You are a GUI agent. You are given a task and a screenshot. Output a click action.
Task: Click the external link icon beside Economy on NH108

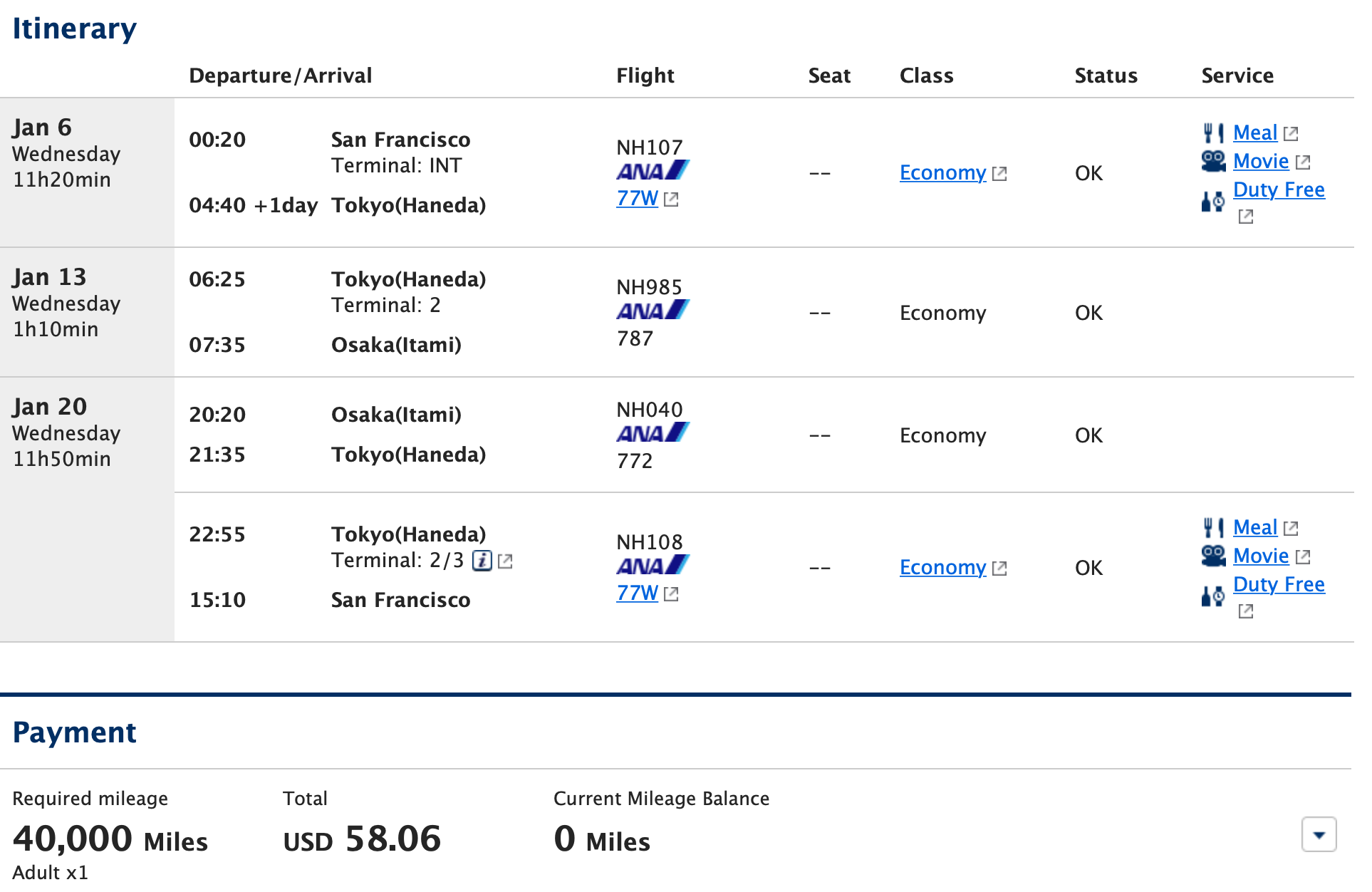[x=1000, y=568]
